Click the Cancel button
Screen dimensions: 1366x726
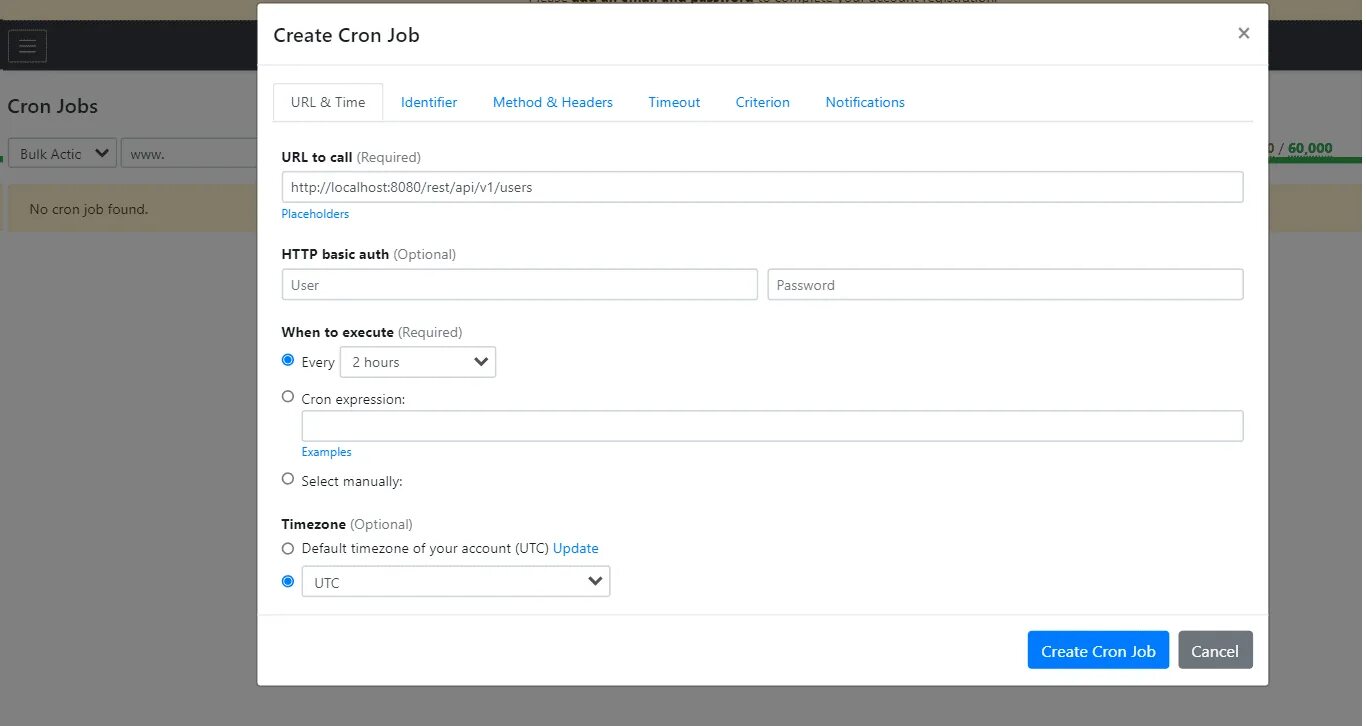1215,651
